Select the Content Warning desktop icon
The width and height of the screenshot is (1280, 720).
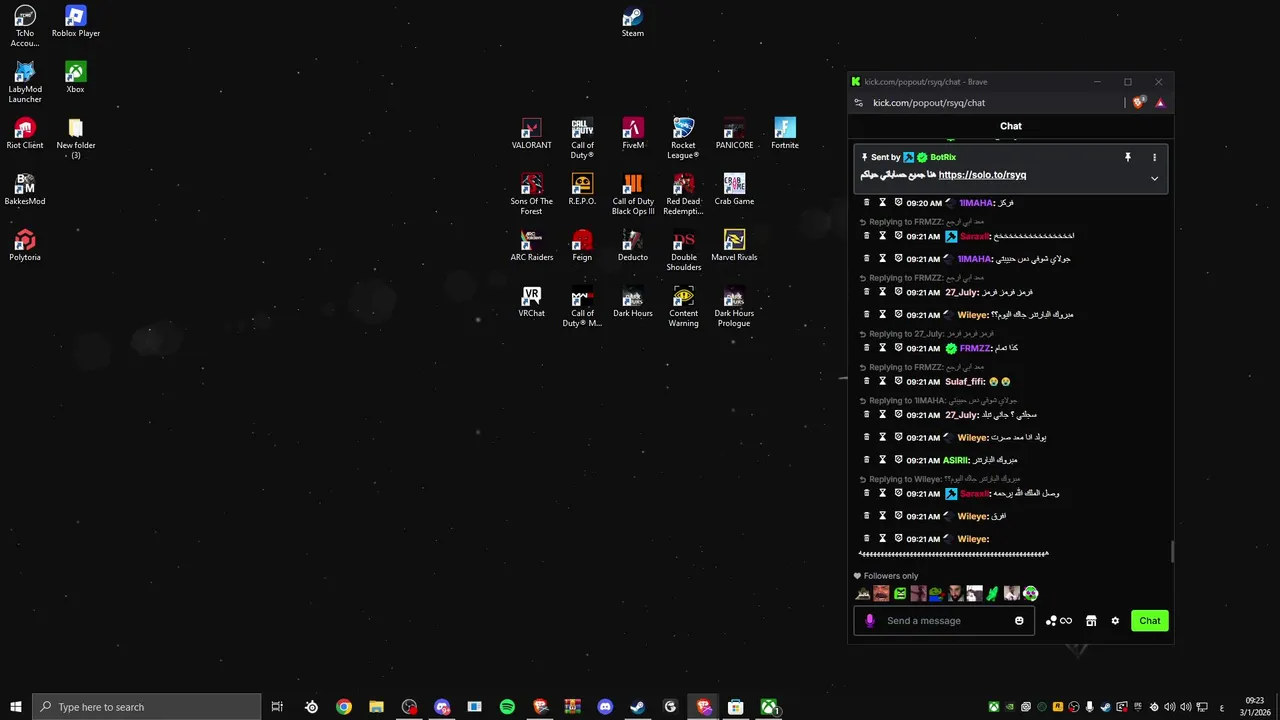point(683,306)
